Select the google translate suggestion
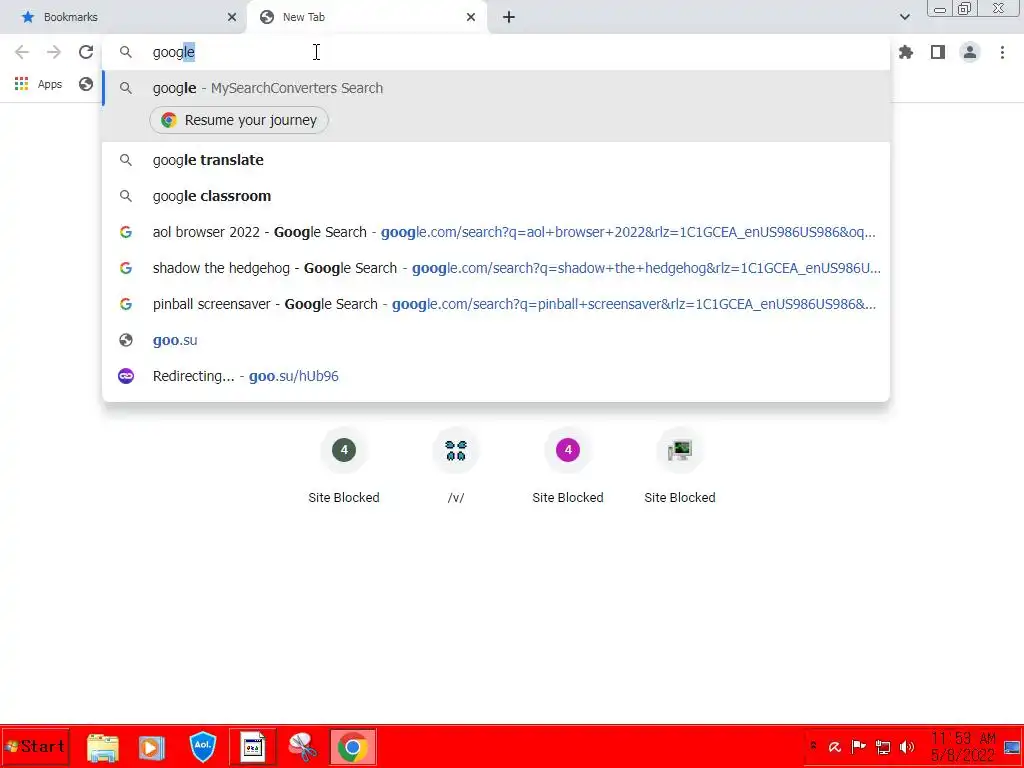Screen dimensions: 1024x768 496,160
